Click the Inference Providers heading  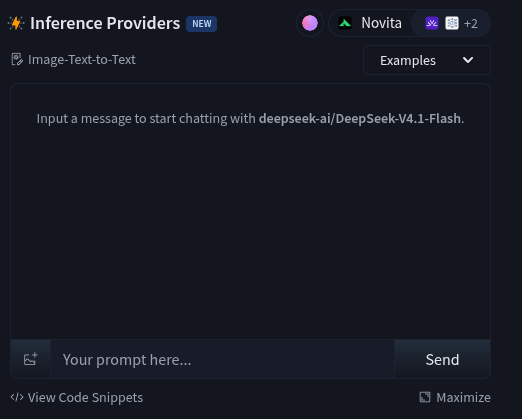(105, 23)
